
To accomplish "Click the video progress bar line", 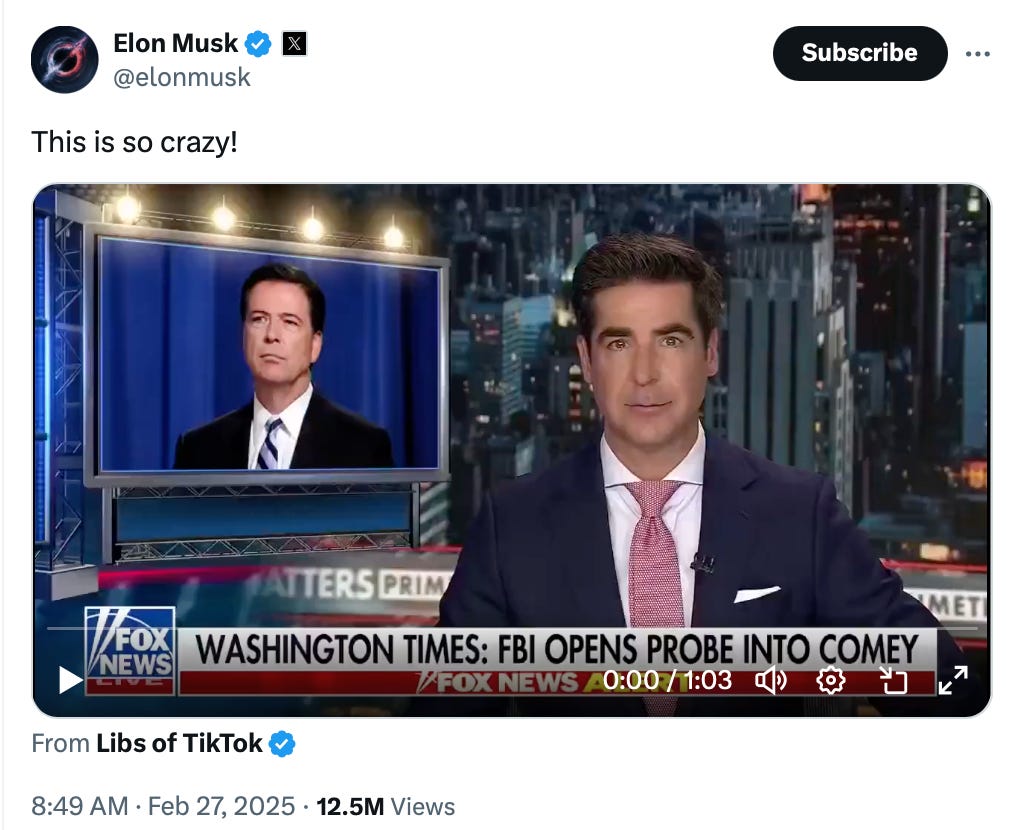I will [x=512, y=628].
